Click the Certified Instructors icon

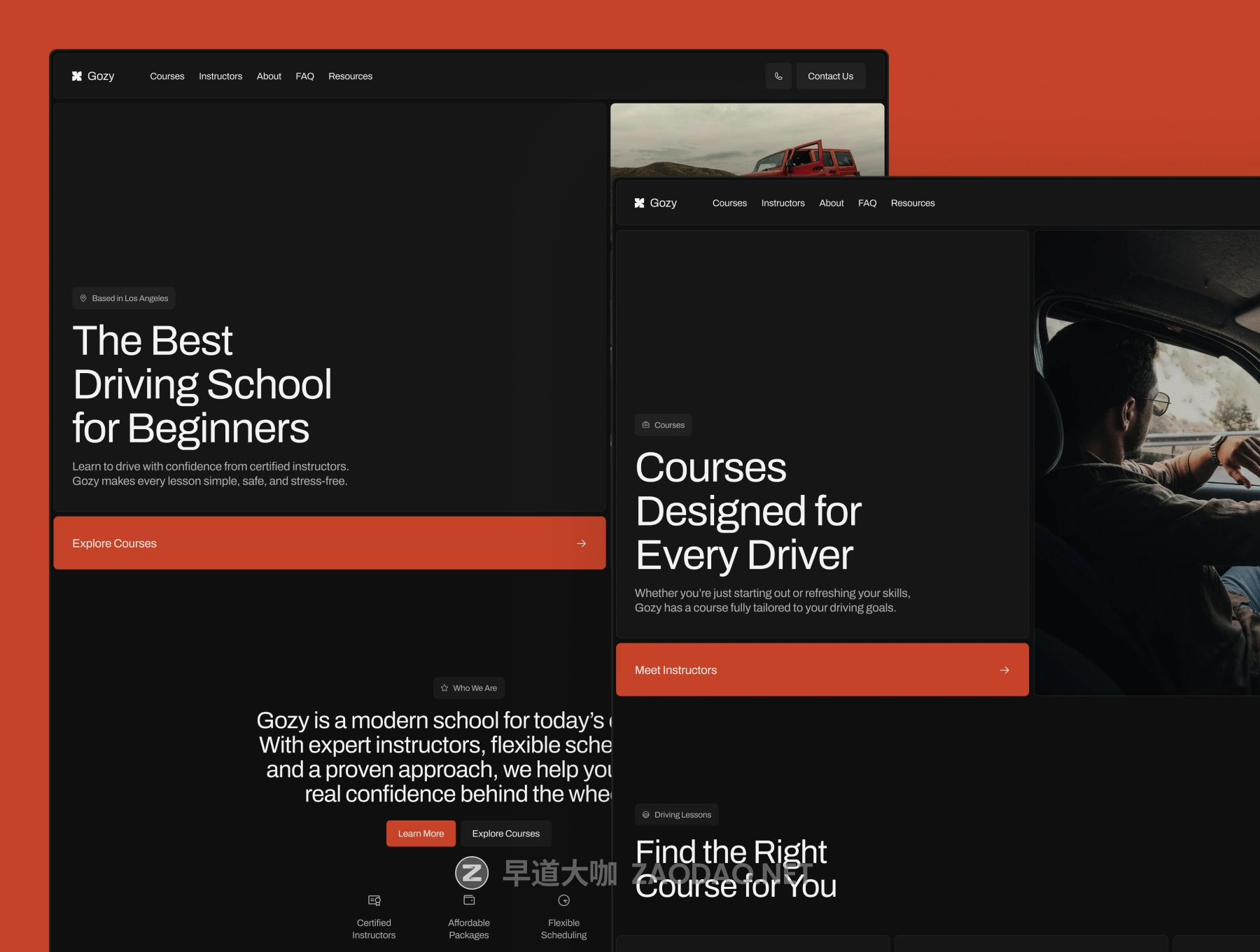pyautogui.click(x=374, y=900)
